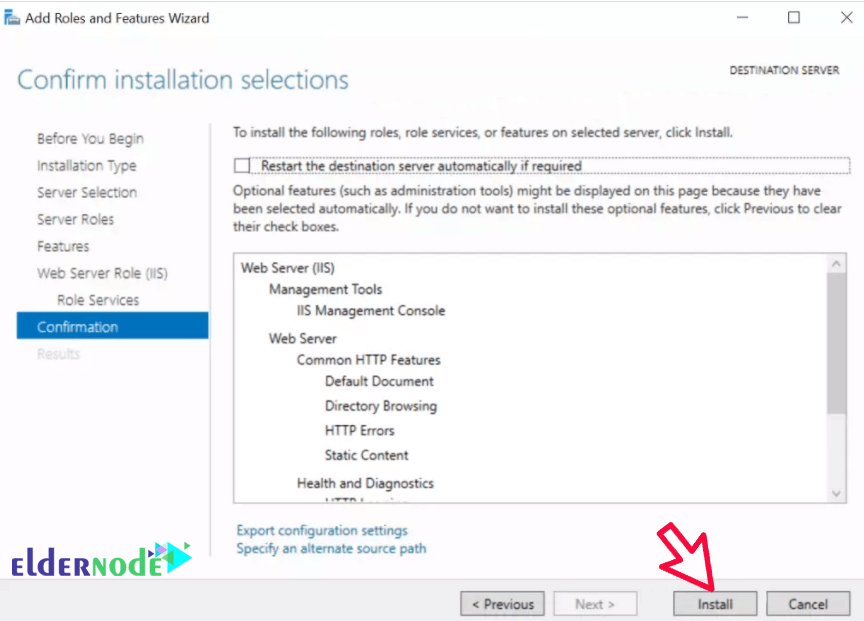This screenshot has width=864, height=621.
Task: Open the Role Services step
Action: [97, 299]
